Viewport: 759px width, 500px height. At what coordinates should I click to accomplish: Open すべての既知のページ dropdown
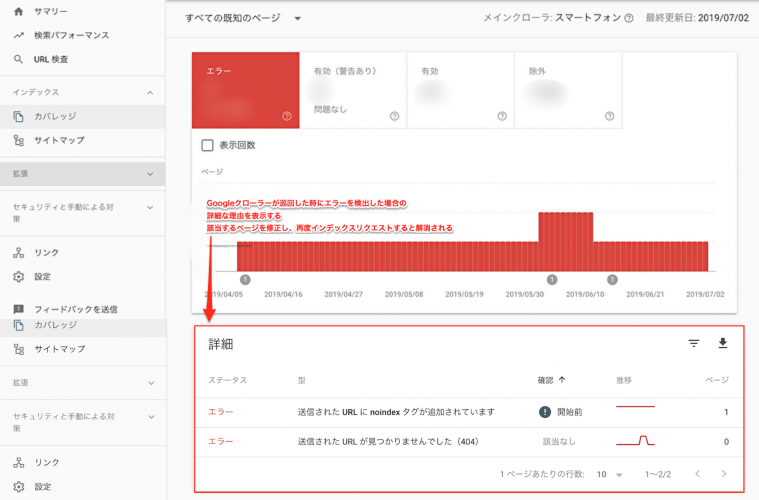tap(243, 18)
